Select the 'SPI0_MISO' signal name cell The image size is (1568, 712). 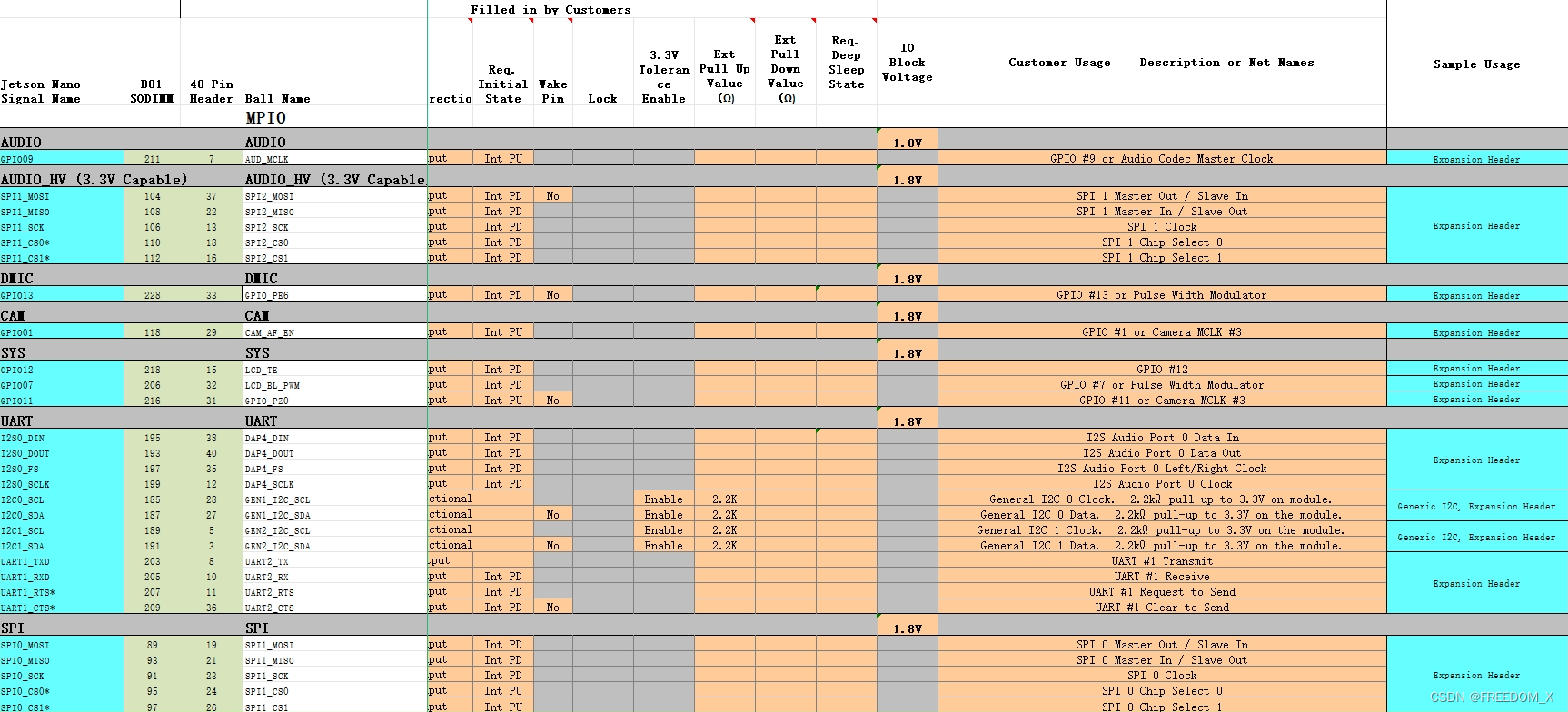[x=62, y=659]
